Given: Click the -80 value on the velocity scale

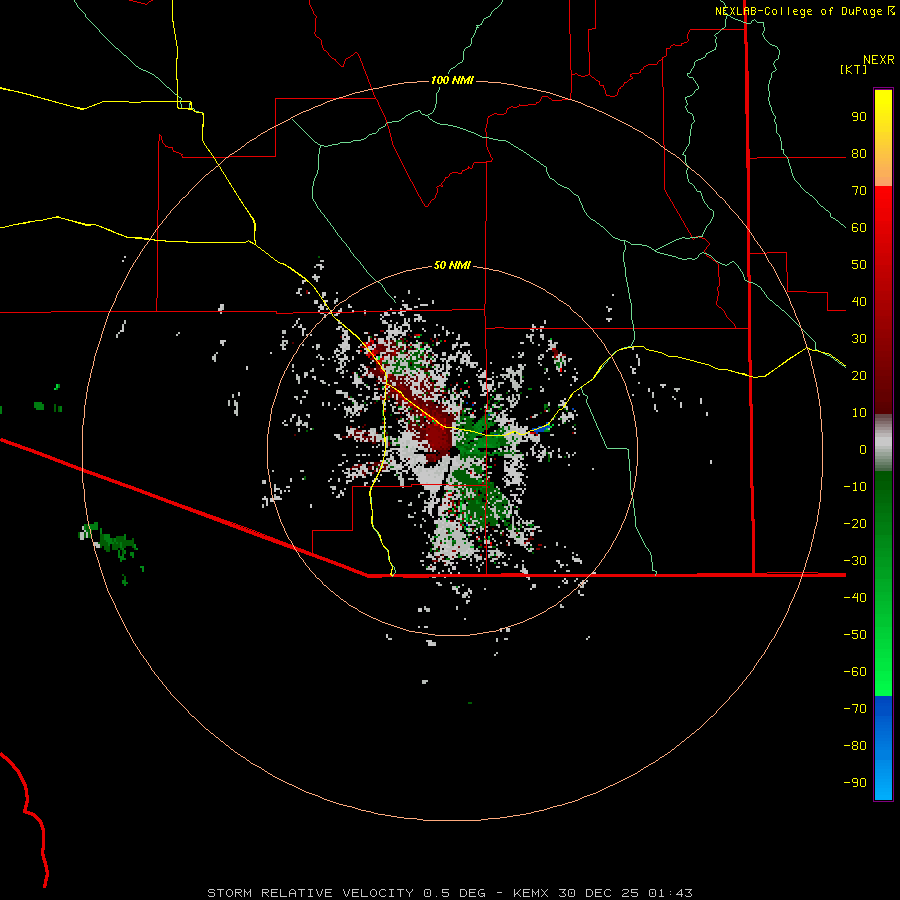Looking at the screenshot, I should (855, 746).
